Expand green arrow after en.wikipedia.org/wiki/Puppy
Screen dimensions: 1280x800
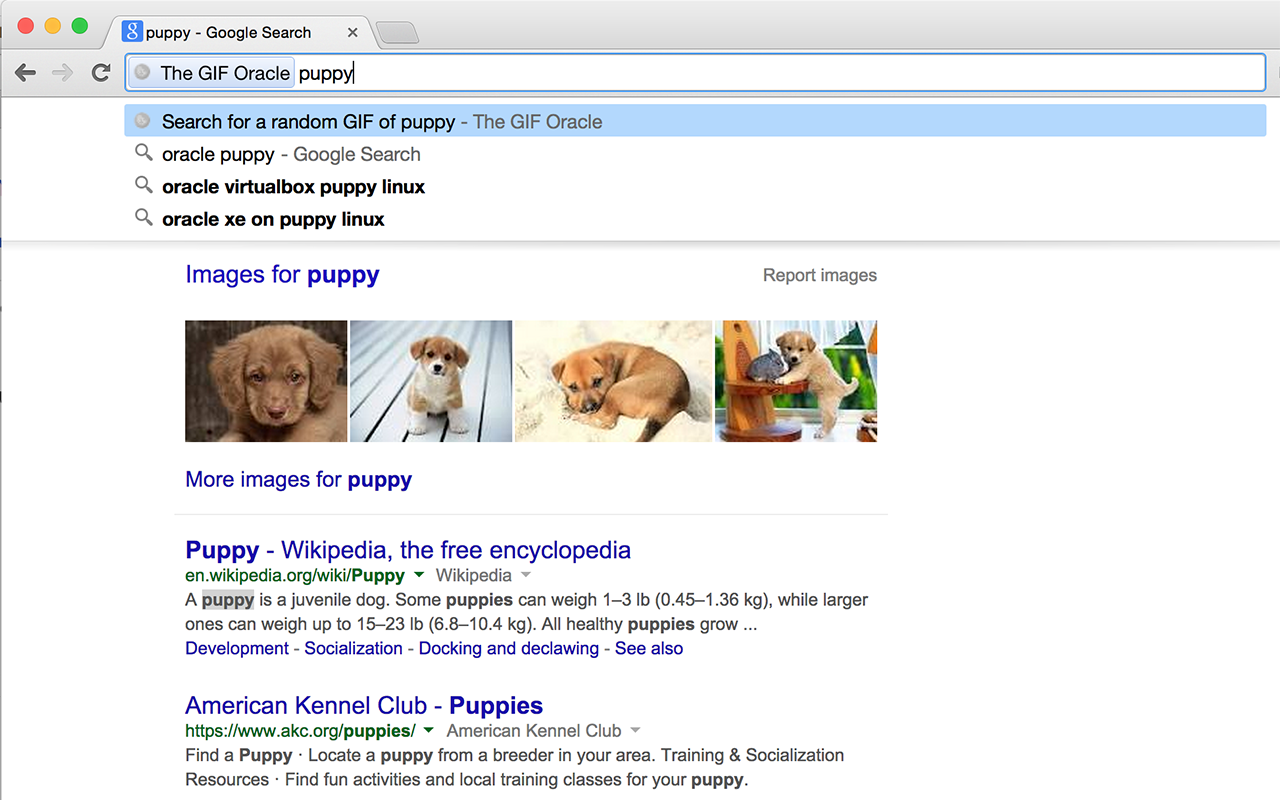click(419, 575)
